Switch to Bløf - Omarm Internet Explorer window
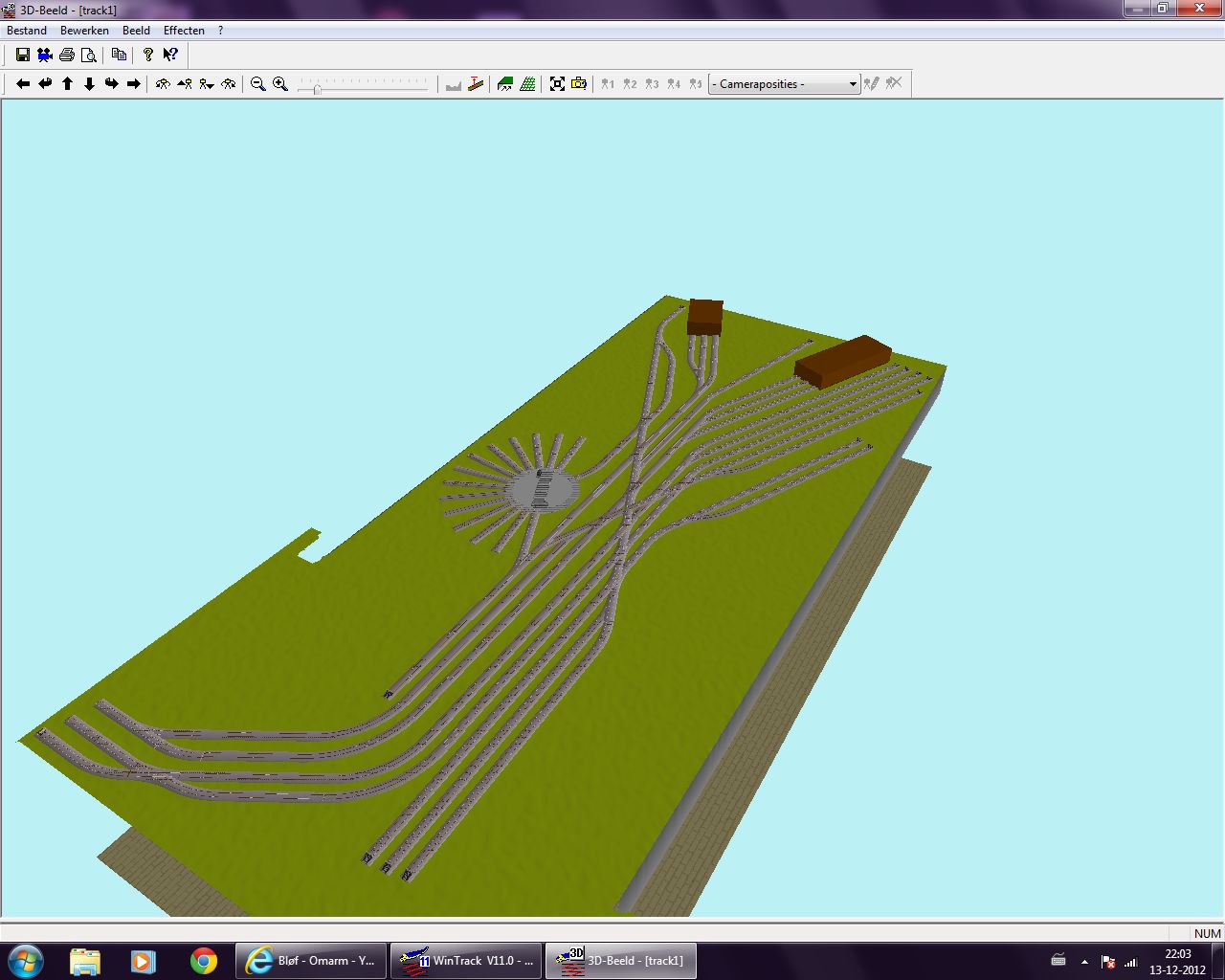 pos(311,961)
